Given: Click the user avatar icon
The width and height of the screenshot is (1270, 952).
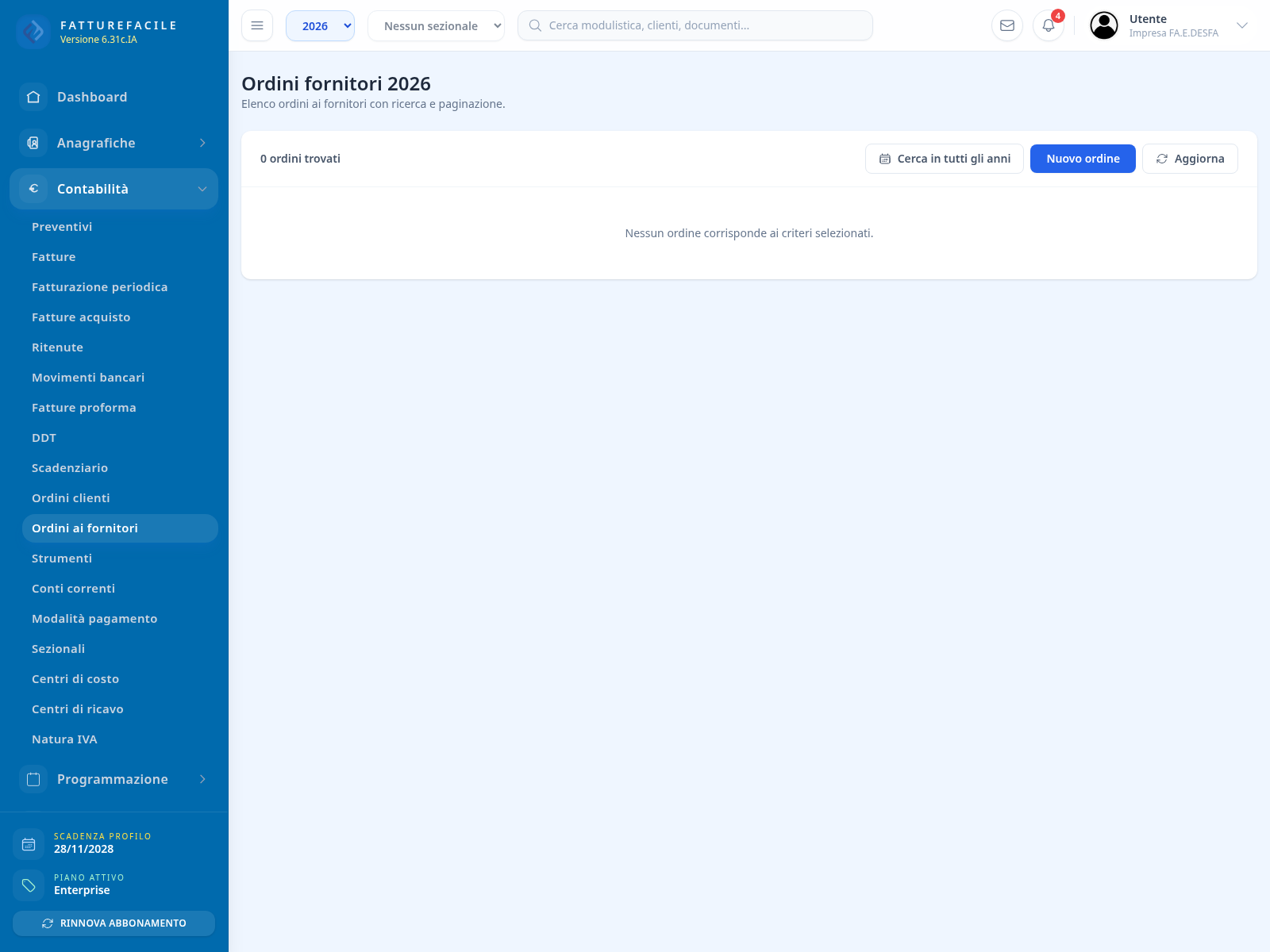Looking at the screenshot, I should pyautogui.click(x=1104, y=25).
